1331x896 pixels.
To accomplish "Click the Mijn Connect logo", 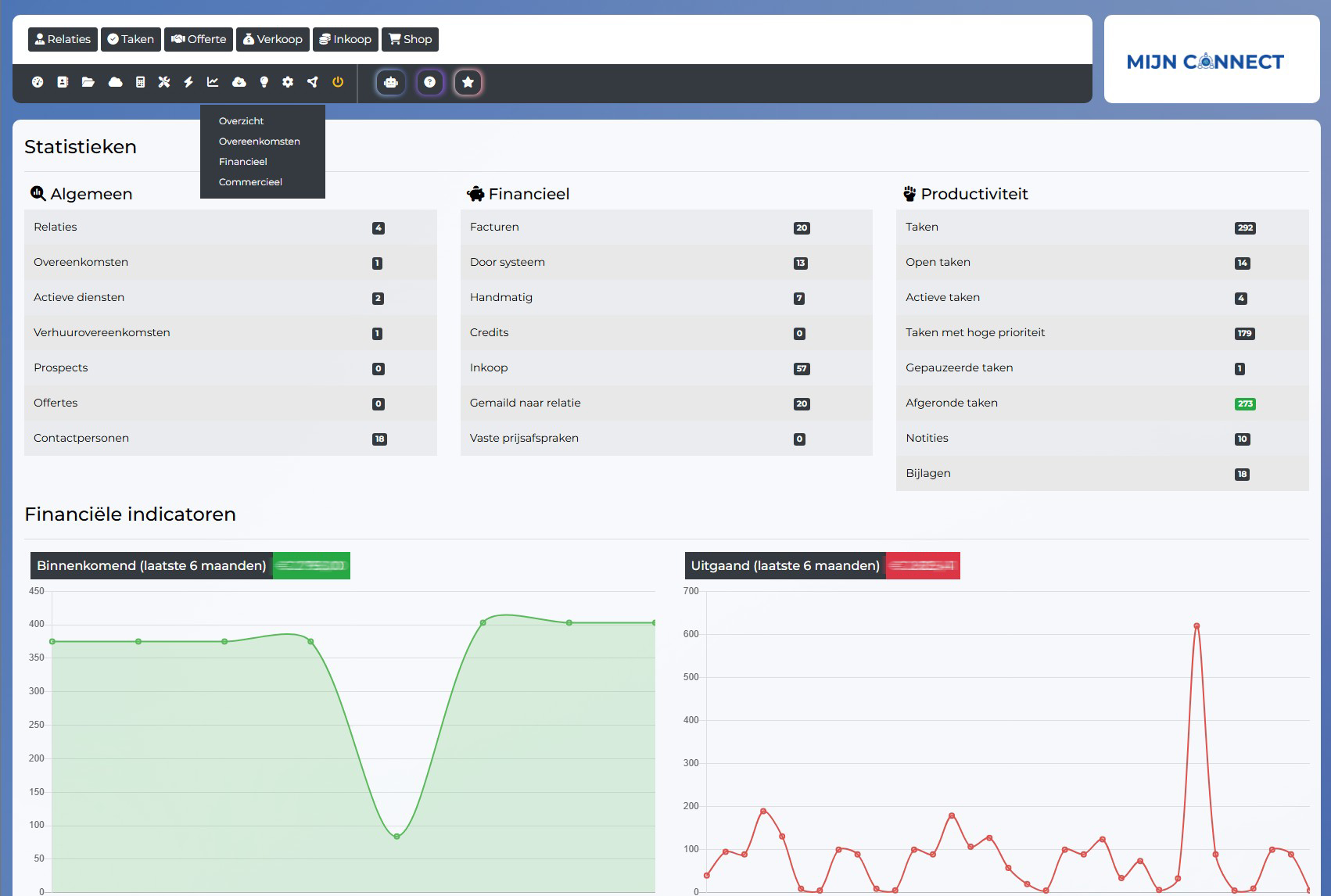I will 1205,62.
